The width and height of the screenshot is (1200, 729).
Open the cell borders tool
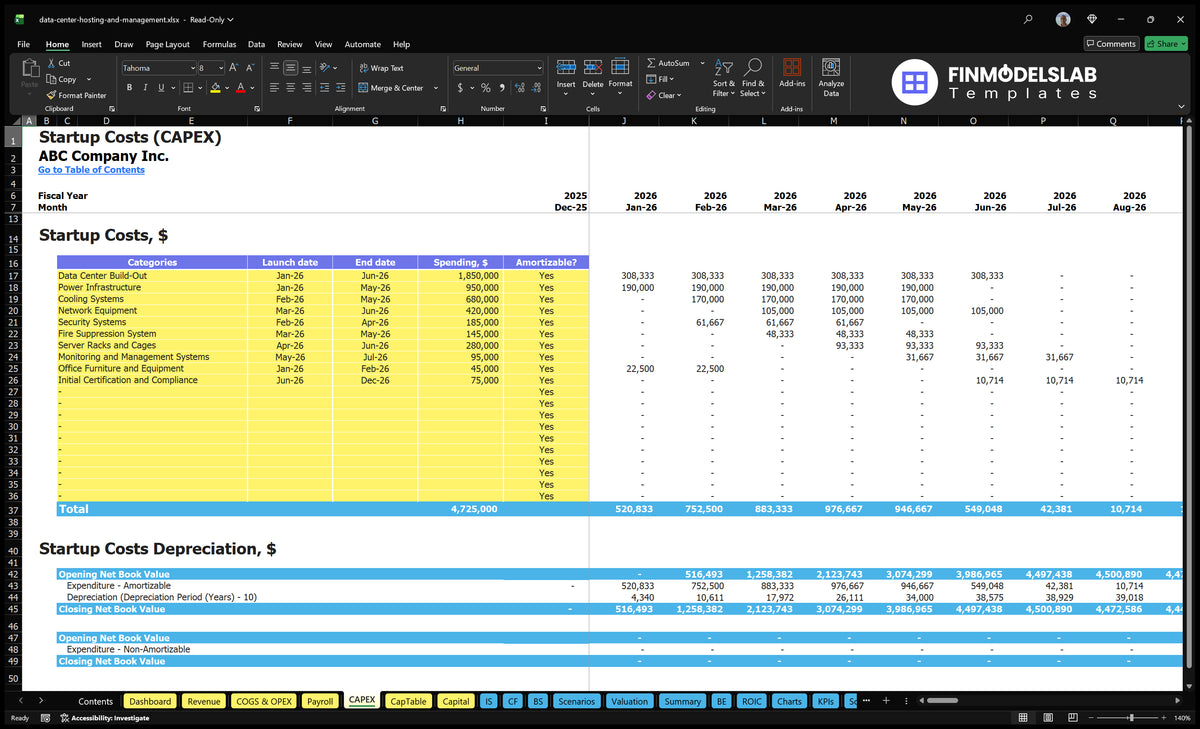(x=189, y=88)
